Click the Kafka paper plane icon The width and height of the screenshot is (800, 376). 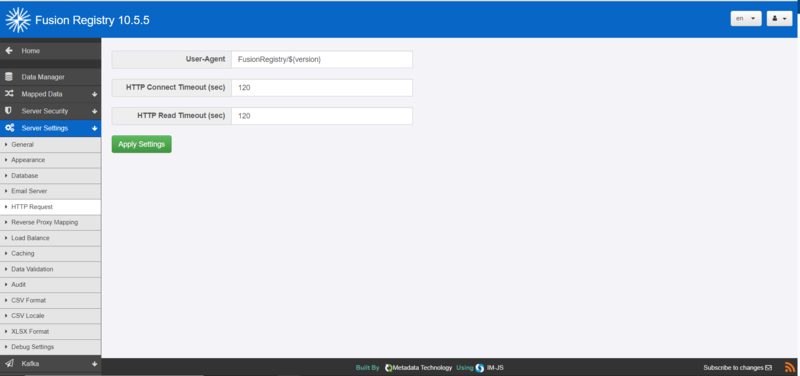pyautogui.click(x=9, y=364)
